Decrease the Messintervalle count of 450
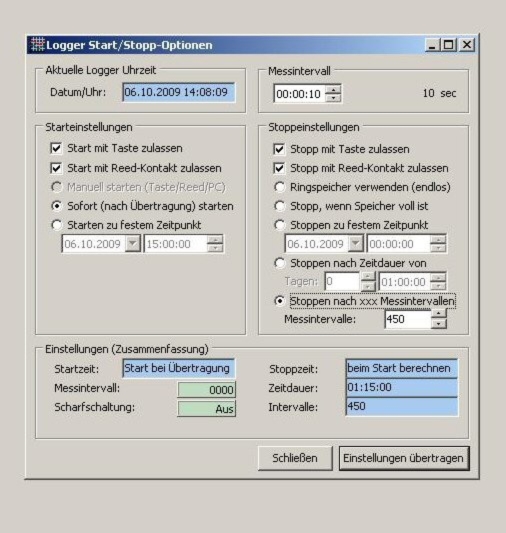Screen dimensions: 506x533 pos(439,324)
